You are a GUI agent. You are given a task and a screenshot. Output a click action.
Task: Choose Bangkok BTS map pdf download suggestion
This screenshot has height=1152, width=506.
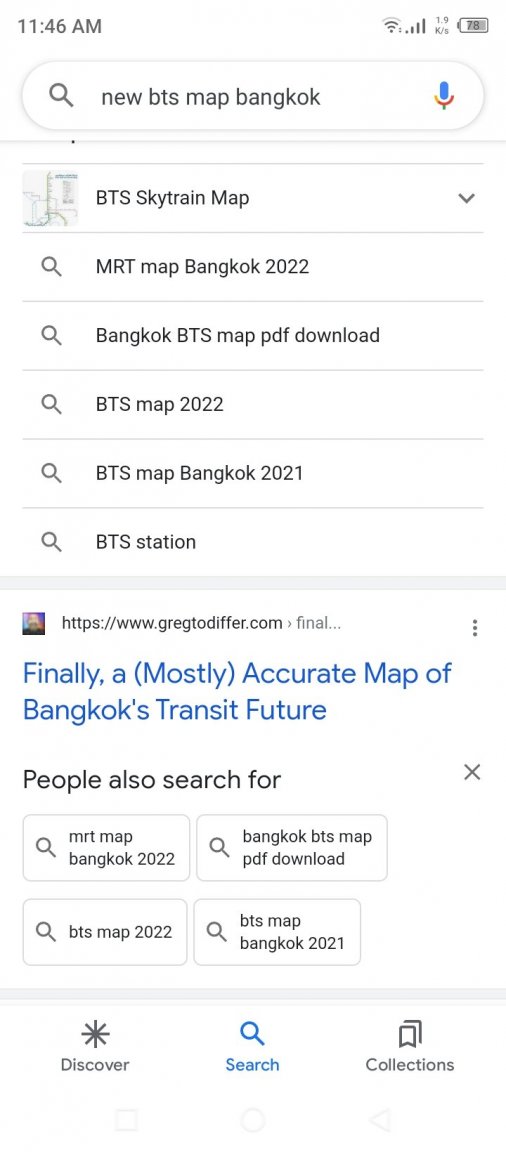tap(253, 336)
